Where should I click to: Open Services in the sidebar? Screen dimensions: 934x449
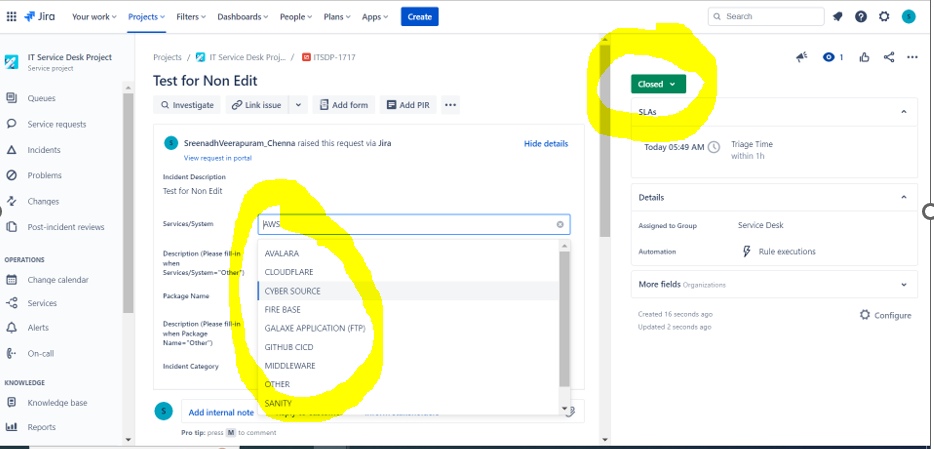(42, 303)
